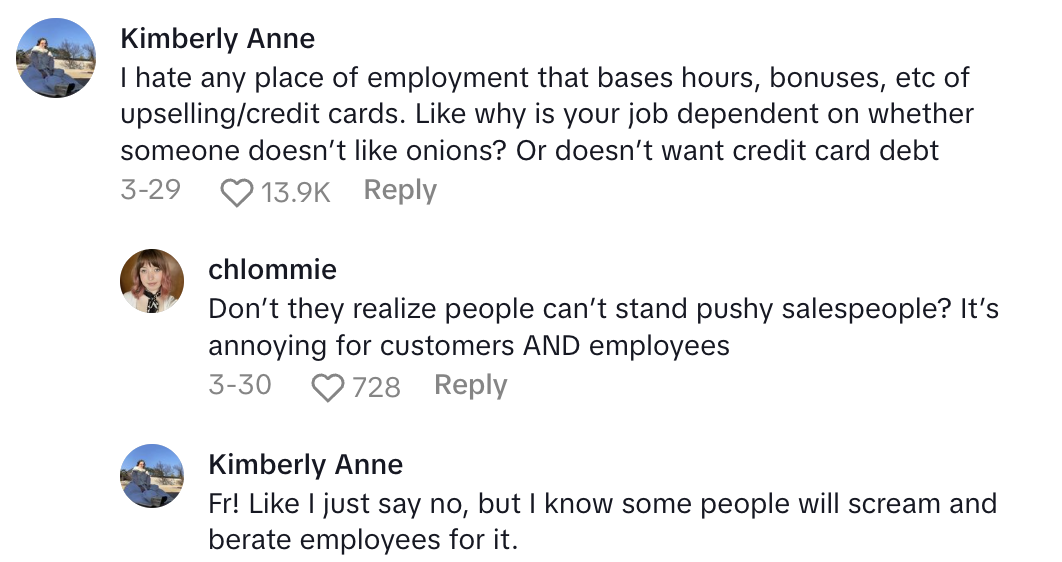
Task: Tap the heart icon on chlommie's reply
Action: [328, 387]
